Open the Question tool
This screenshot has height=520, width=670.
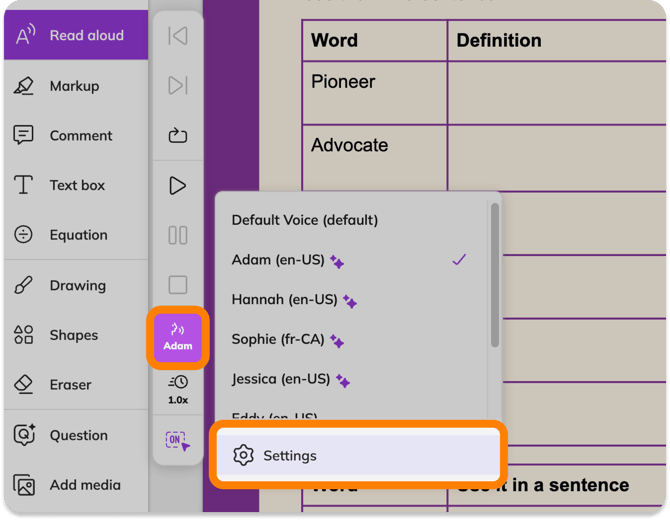point(76,435)
